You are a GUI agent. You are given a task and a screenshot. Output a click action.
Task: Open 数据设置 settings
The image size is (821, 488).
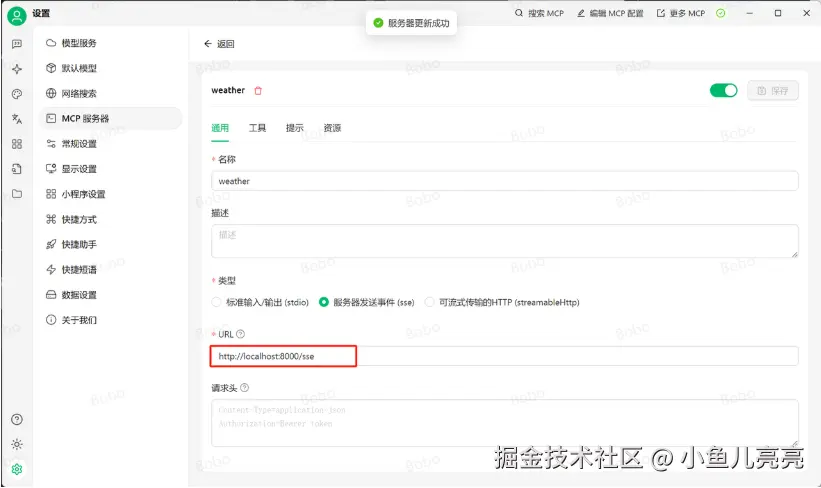click(x=110, y=295)
